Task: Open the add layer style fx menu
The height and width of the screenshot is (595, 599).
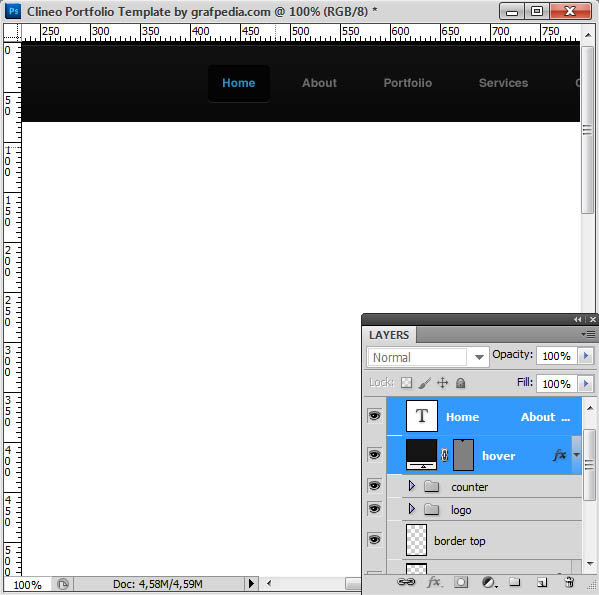Action: coord(434,582)
